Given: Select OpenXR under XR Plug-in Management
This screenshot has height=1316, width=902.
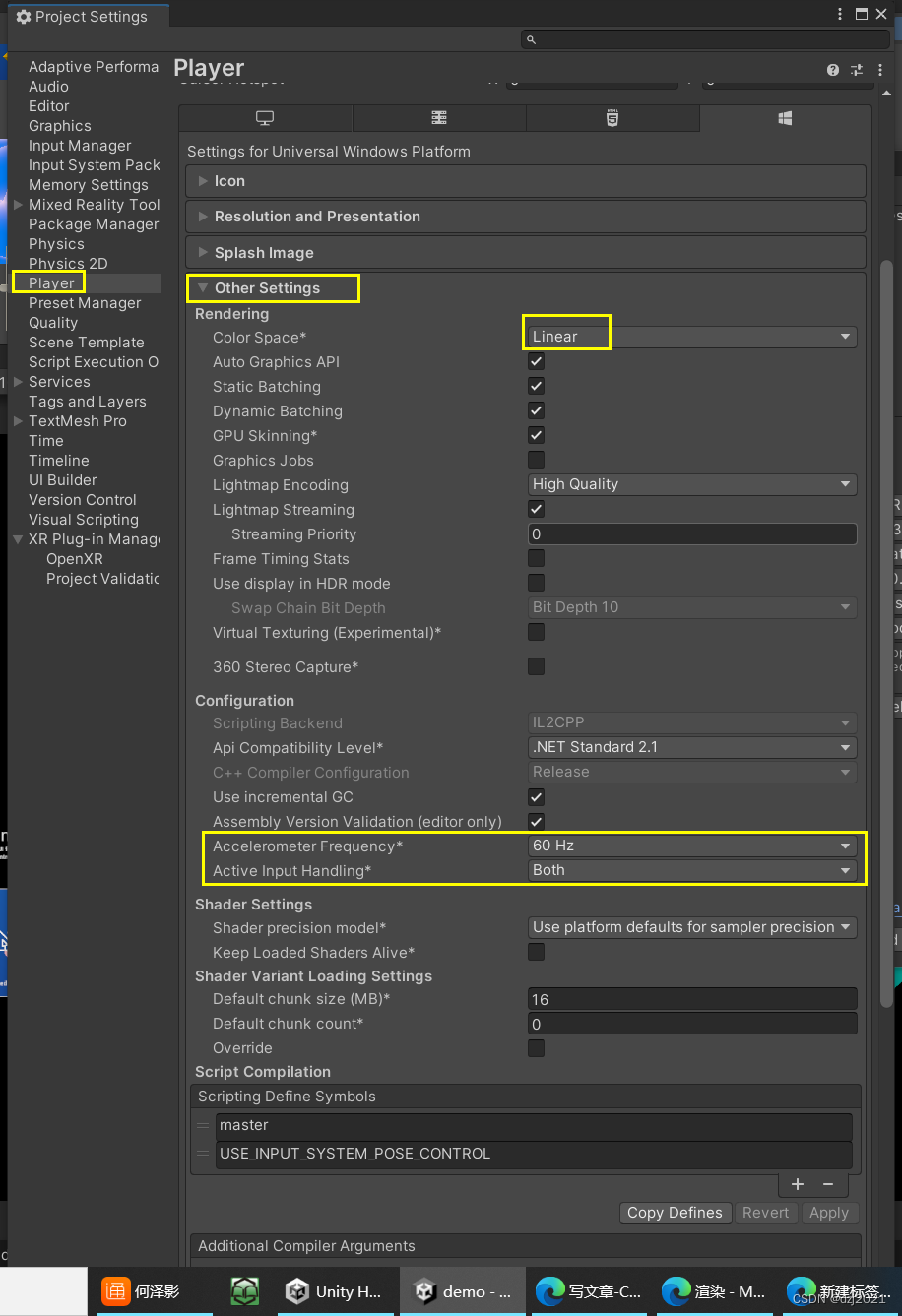Looking at the screenshot, I should (75, 559).
